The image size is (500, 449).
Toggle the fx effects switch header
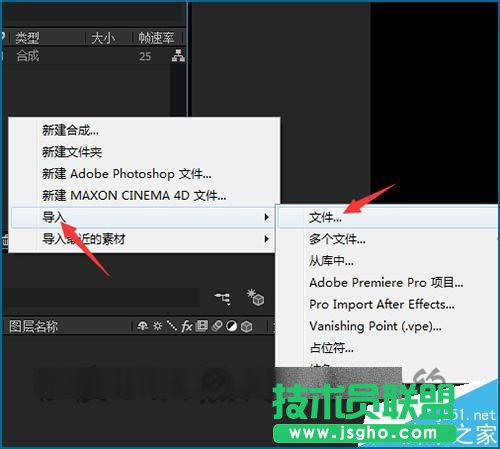tap(187, 326)
